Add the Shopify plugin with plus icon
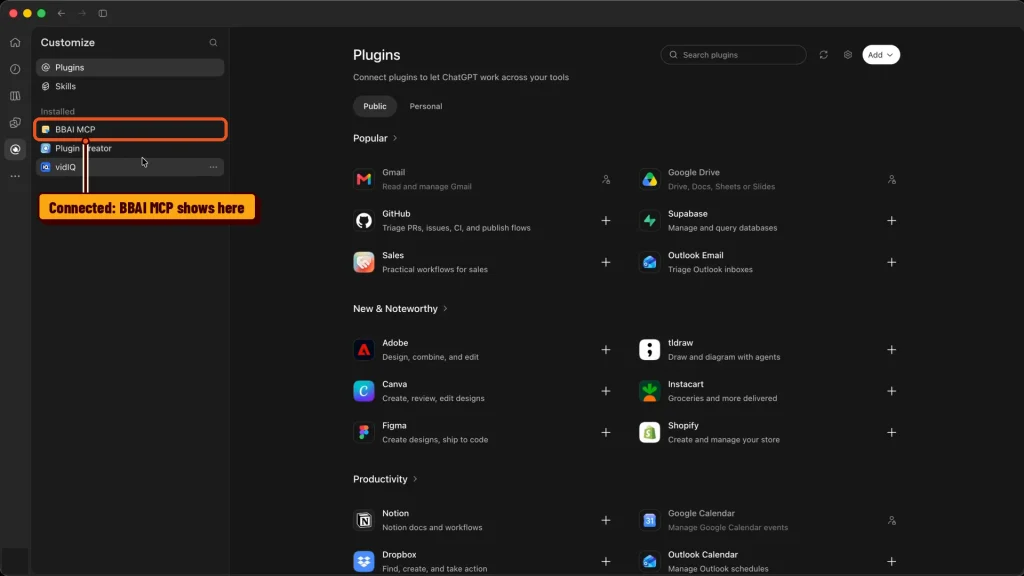 click(x=891, y=432)
